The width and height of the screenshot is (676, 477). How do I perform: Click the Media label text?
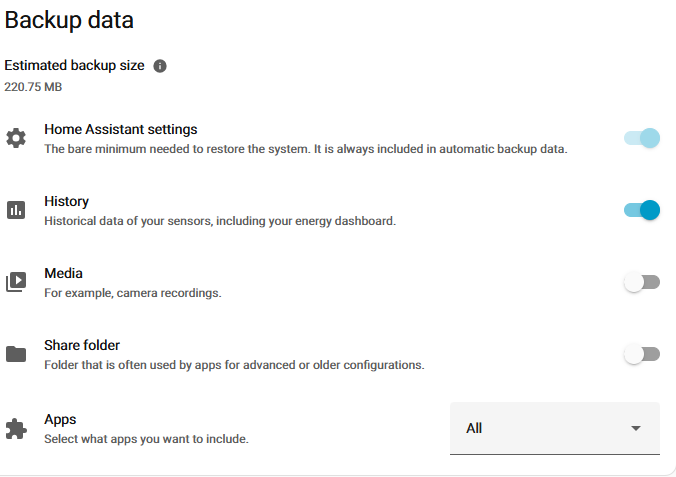(63, 273)
